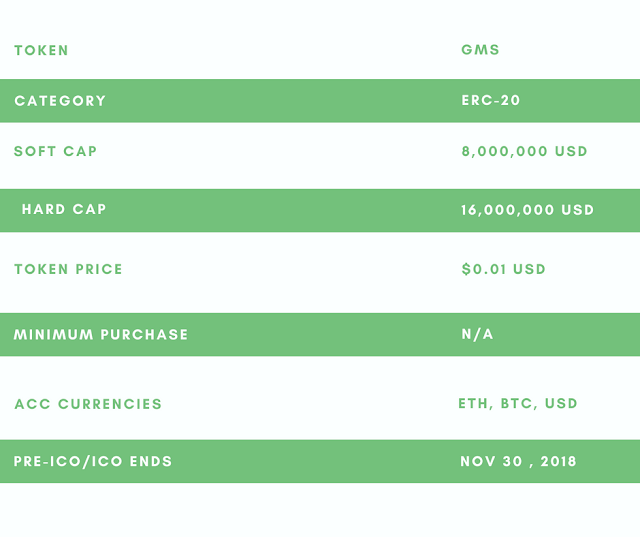Viewport: 640px width, 537px height.
Task: Click the green band between HARD CAP and its value
Action: click(290, 210)
